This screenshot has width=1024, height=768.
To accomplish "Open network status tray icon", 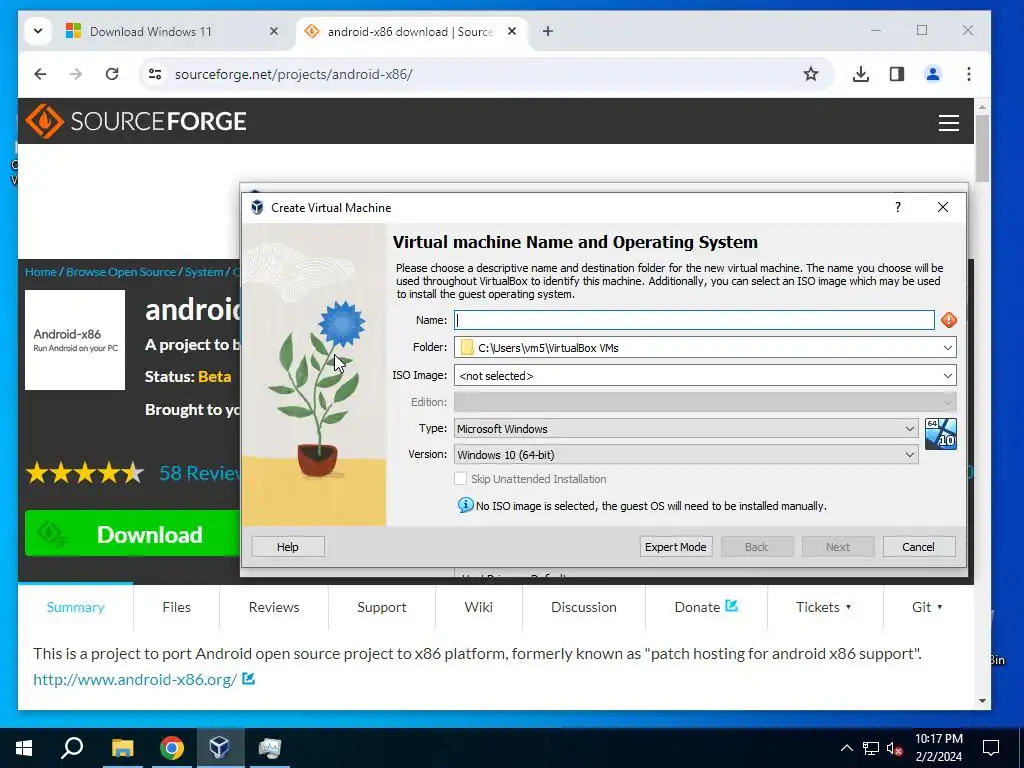I will [871, 748].
